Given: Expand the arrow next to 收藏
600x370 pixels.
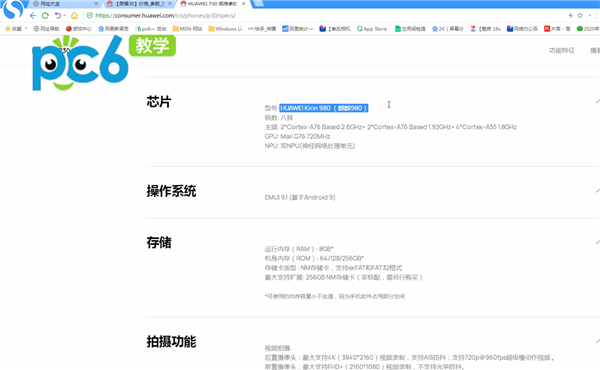Looking at the screenshot, I should 26,29.
